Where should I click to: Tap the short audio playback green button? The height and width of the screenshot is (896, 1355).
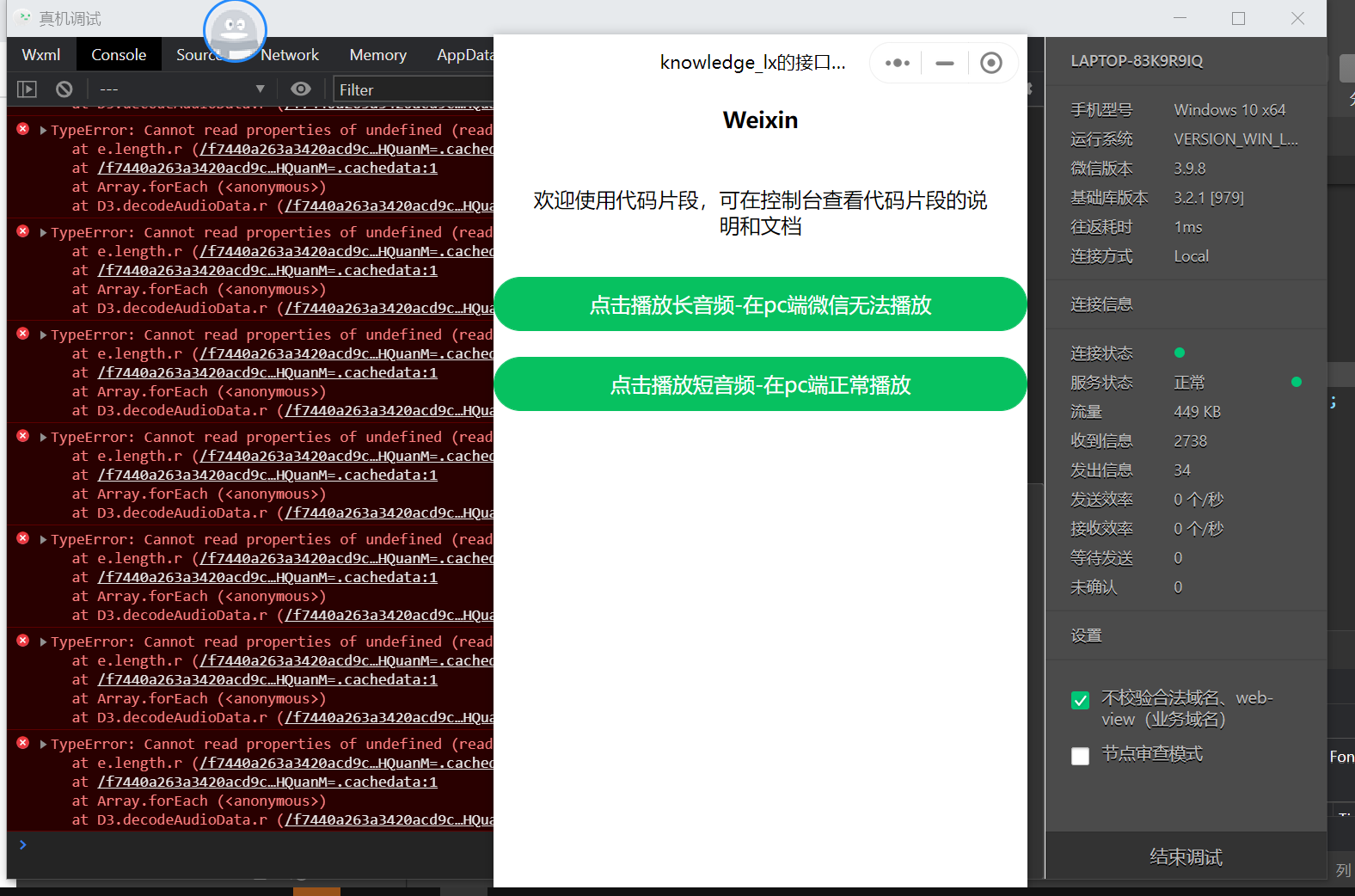pyautogui.click(x=760, y=384)
